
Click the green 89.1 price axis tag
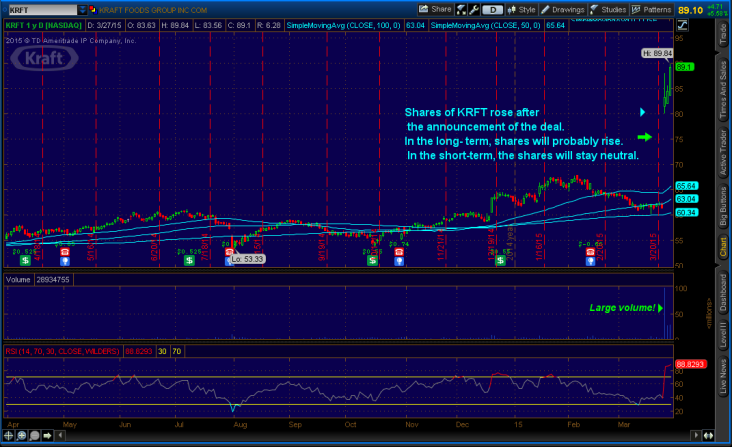coord(685,67)
